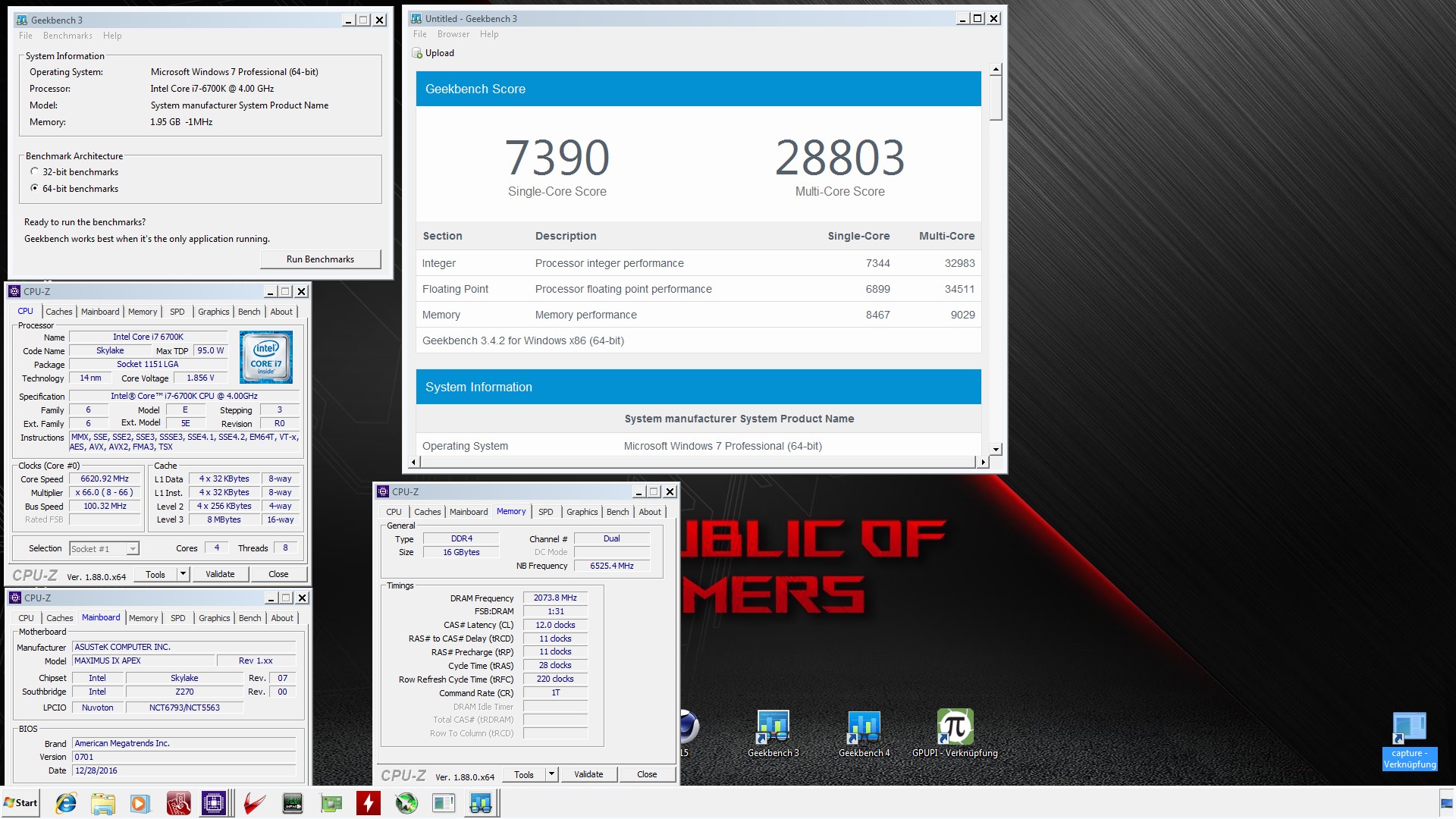Click the Floating Point row in score table

[x=698, y=289]
